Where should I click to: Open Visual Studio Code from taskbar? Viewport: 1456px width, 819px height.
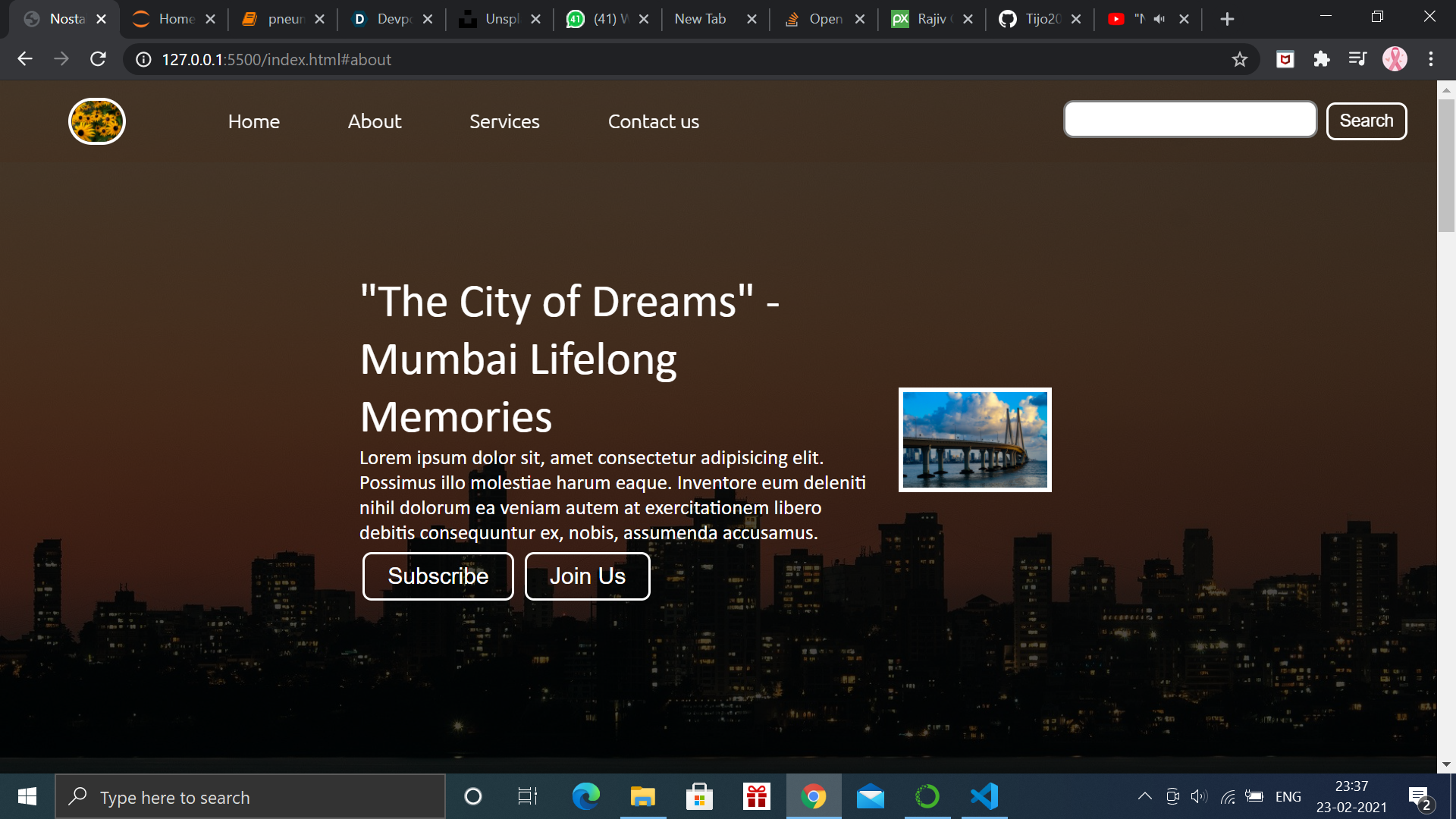tap(984, 796)
